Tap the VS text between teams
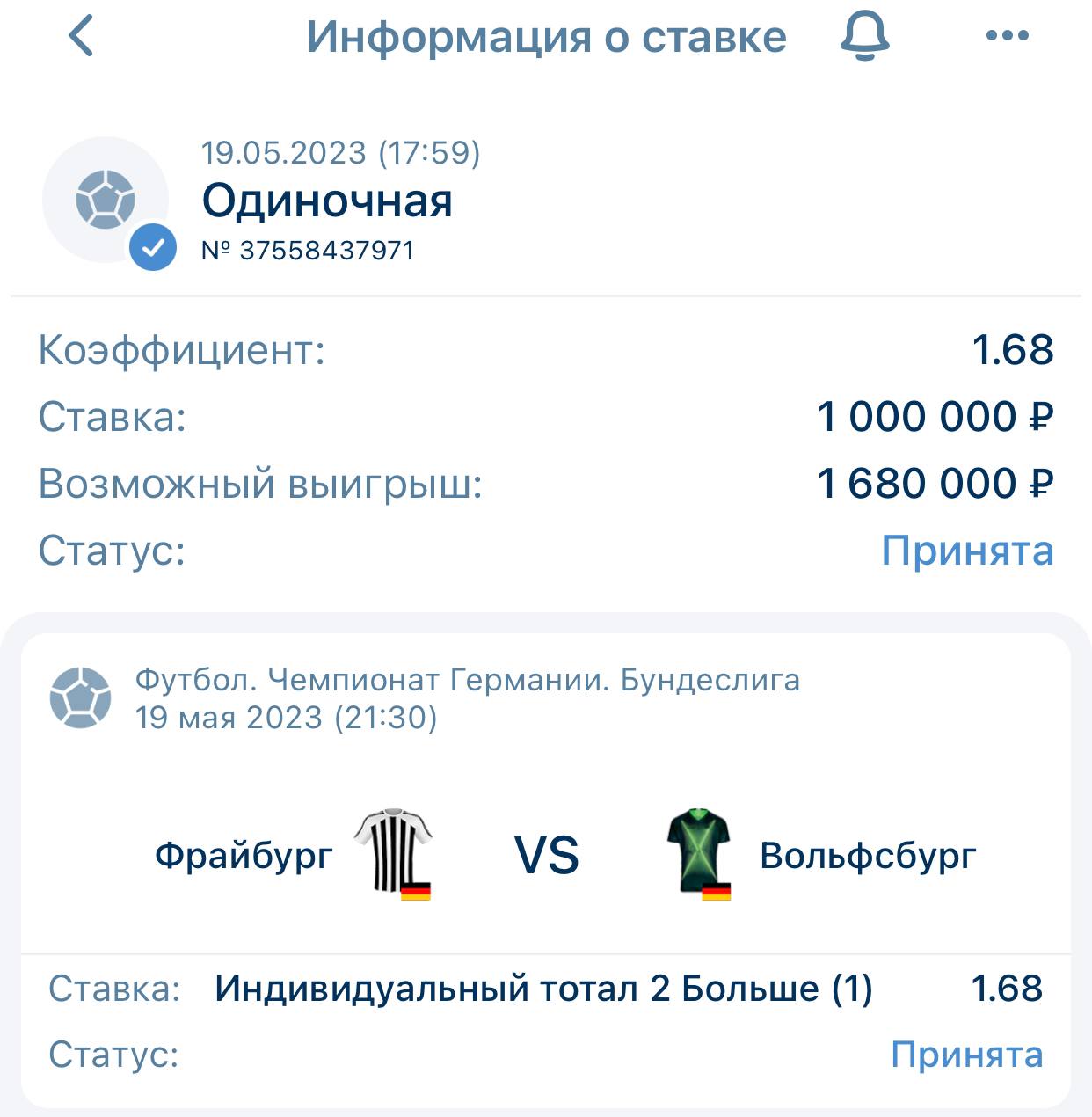 [546, 855]
